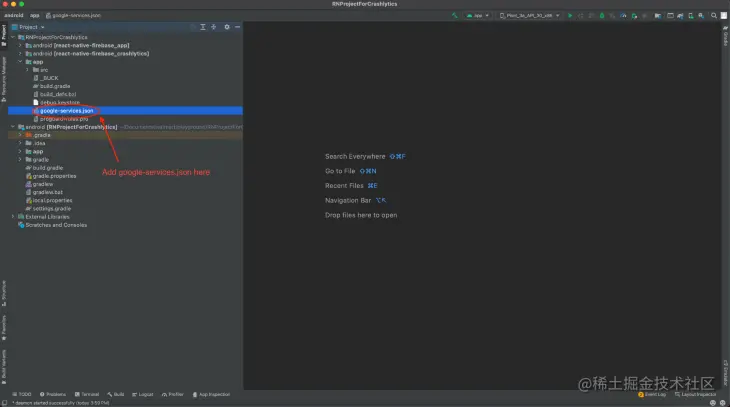Open the SDK Manager toolbar icon
Image resolution: width=730 pixels, height=407 pixels.
[701, 15]
